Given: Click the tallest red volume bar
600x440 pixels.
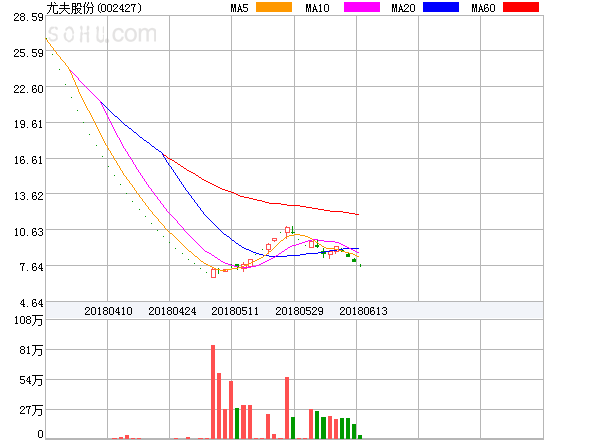Looking at the screenshot, I should [x=213, y=392].
